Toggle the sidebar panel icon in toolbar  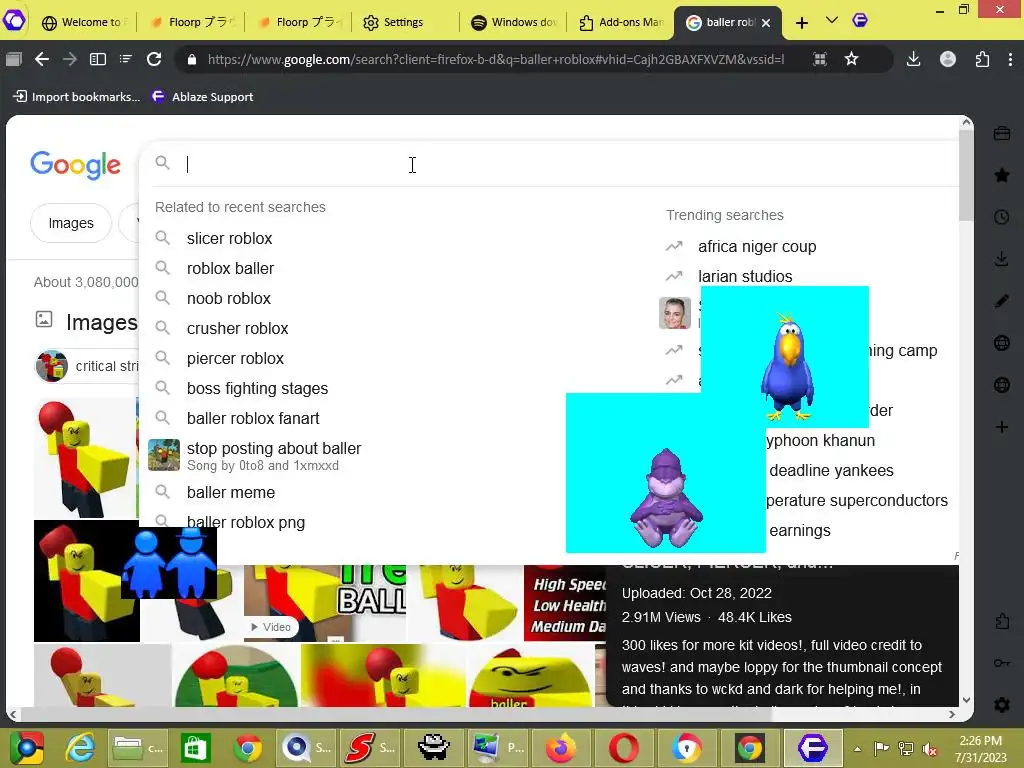[x=98, y=59]
